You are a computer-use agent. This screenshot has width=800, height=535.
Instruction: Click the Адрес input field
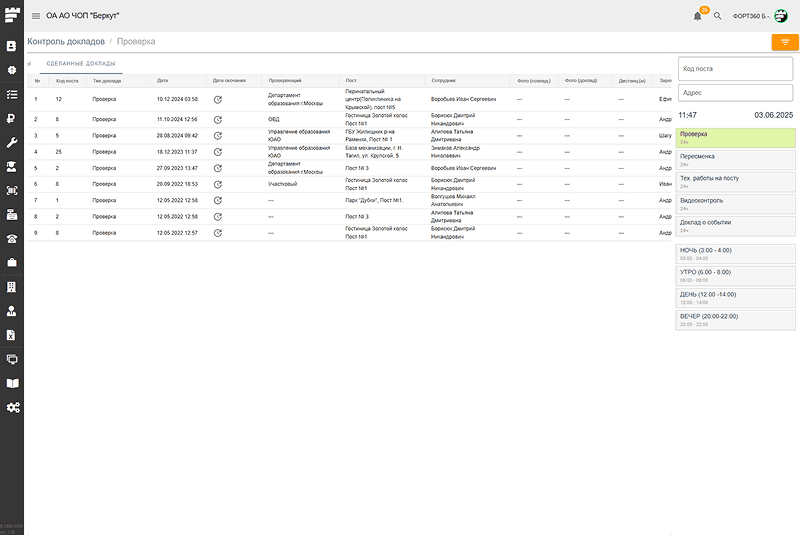(736, 92)
